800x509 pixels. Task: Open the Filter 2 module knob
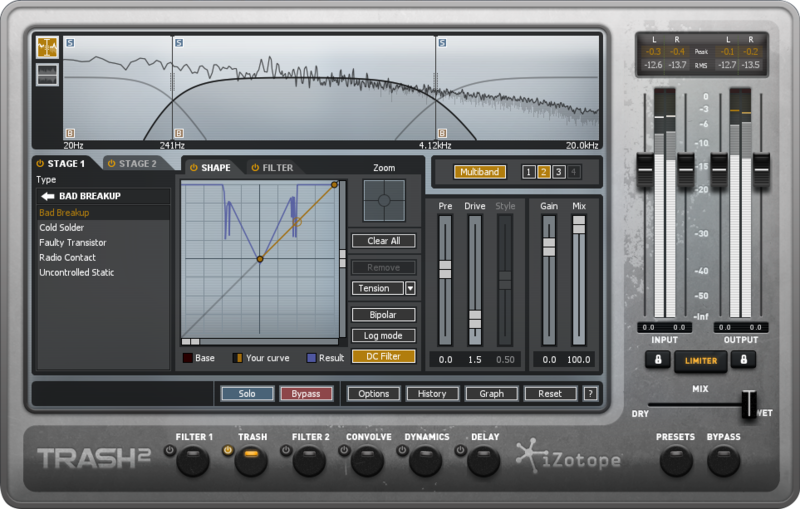(309, 461)
